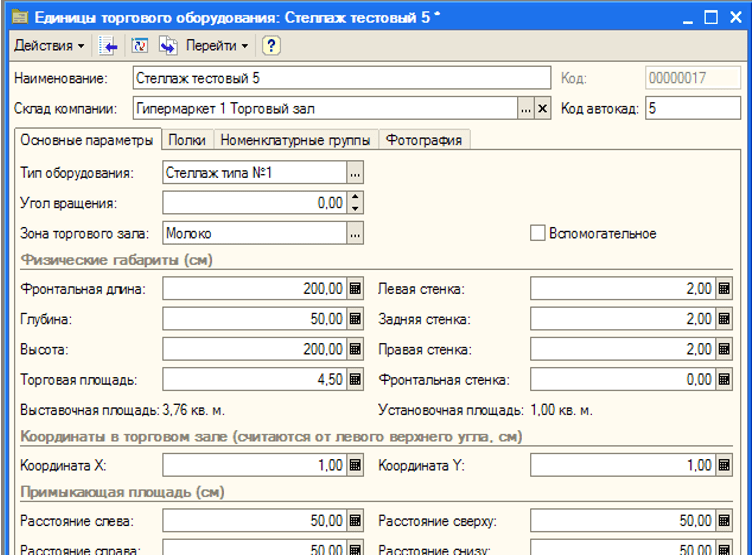The width and height of the screenshot is (753, 558).
Task: Click the Расстояние сверху value field
Action: pos(623,521)
